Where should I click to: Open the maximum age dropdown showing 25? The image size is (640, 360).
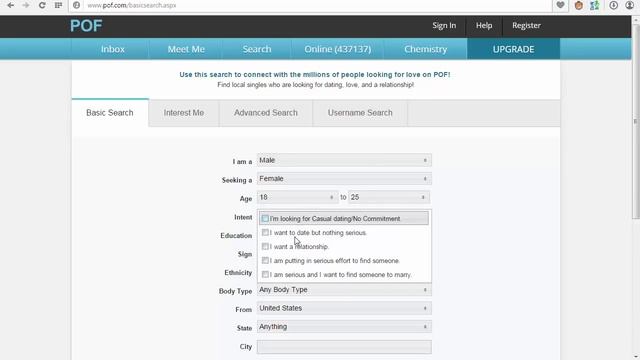click(x=389, y=197)
